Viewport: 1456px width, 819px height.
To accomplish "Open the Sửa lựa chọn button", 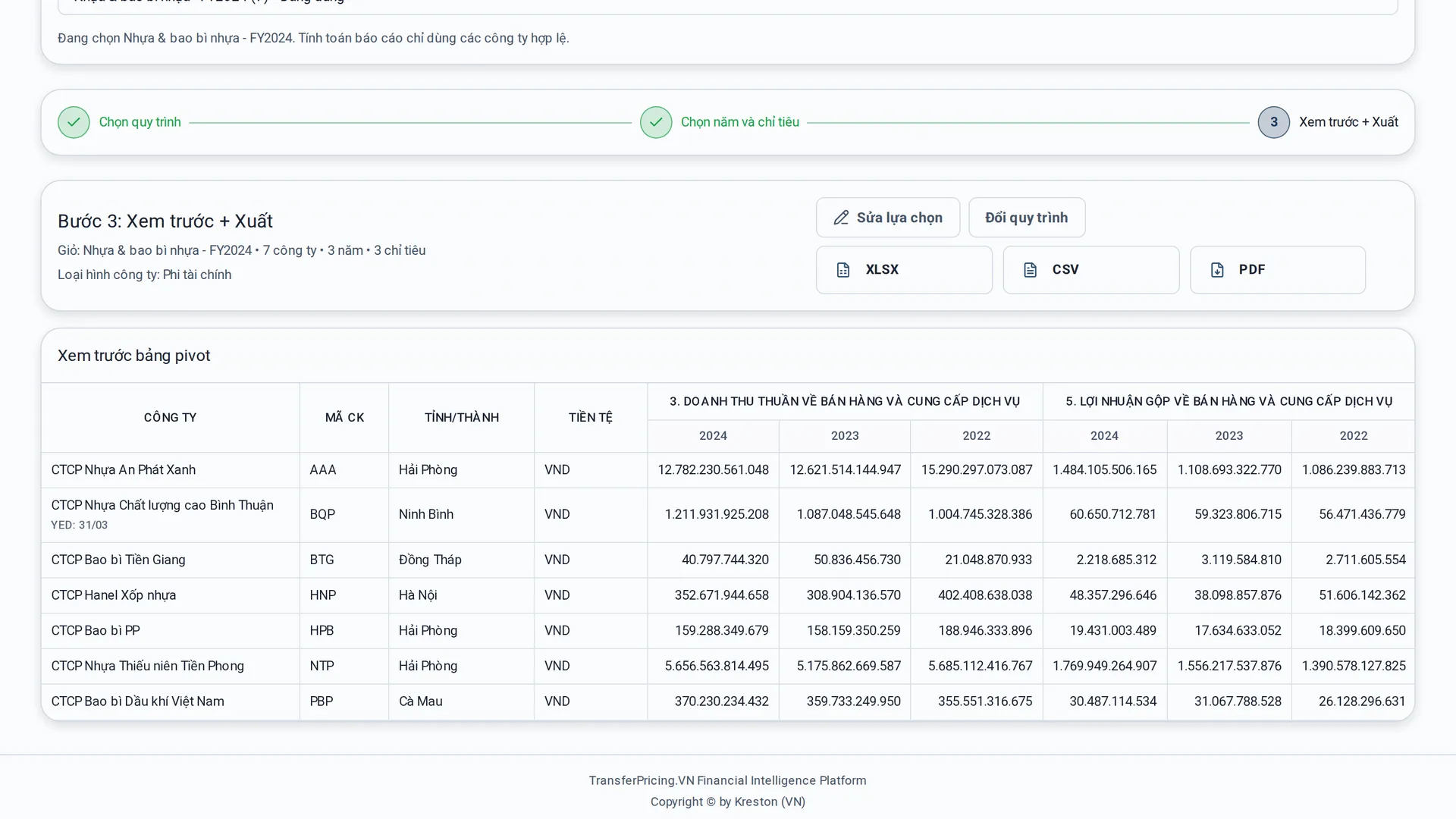I will 888,218.
